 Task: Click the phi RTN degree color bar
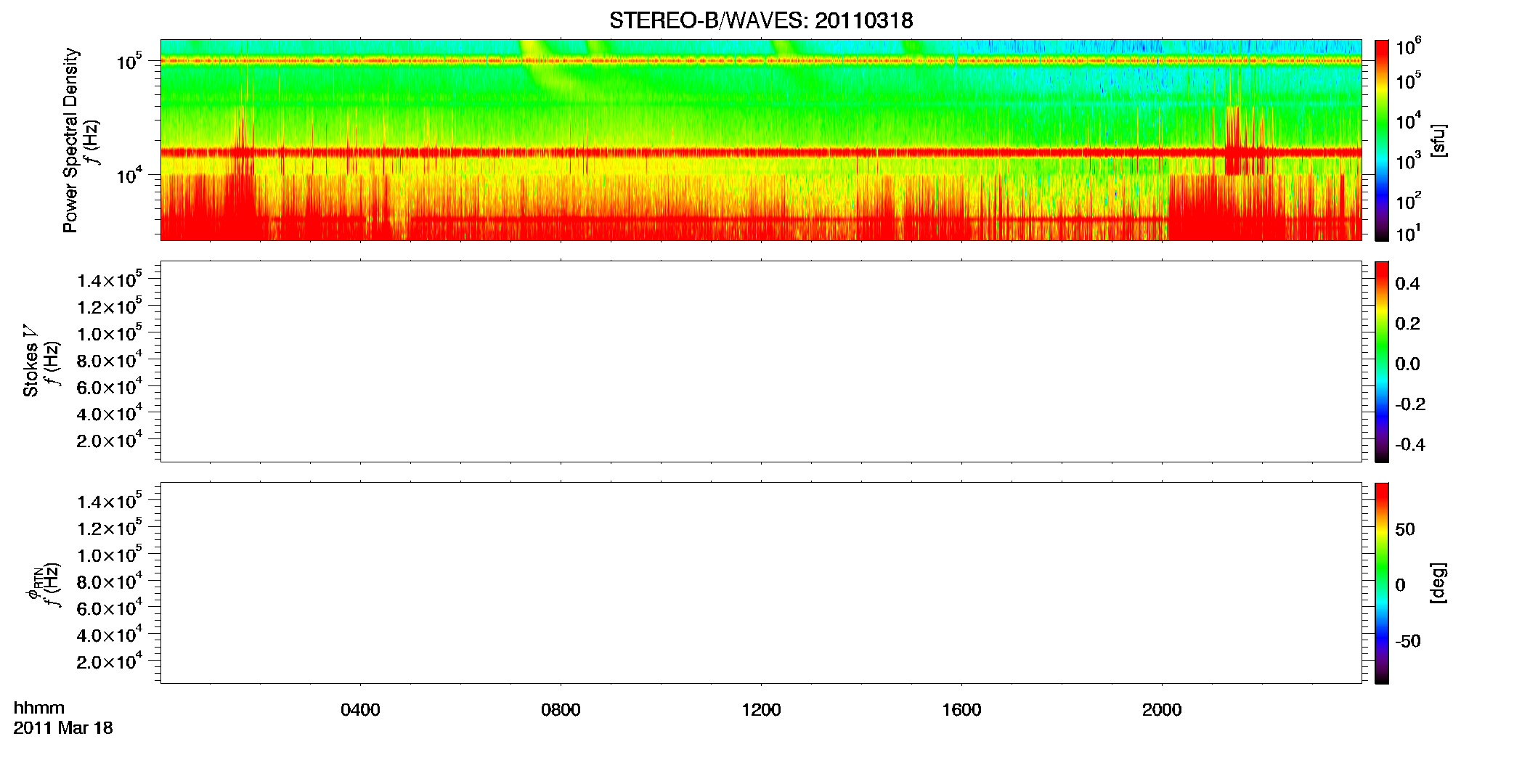point(1381,583)
